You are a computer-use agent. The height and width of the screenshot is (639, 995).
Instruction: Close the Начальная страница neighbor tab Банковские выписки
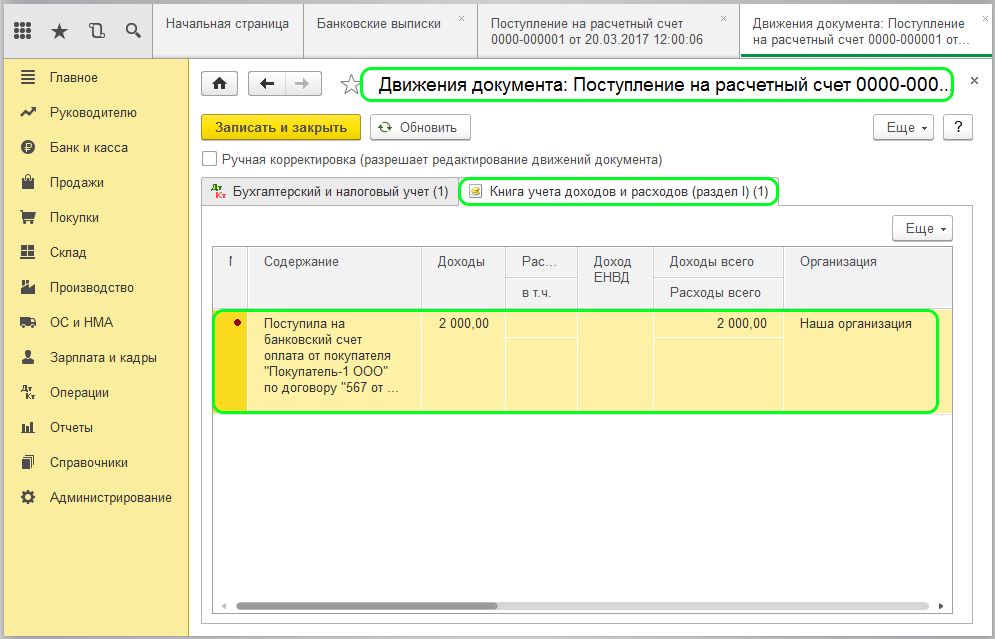461,18
